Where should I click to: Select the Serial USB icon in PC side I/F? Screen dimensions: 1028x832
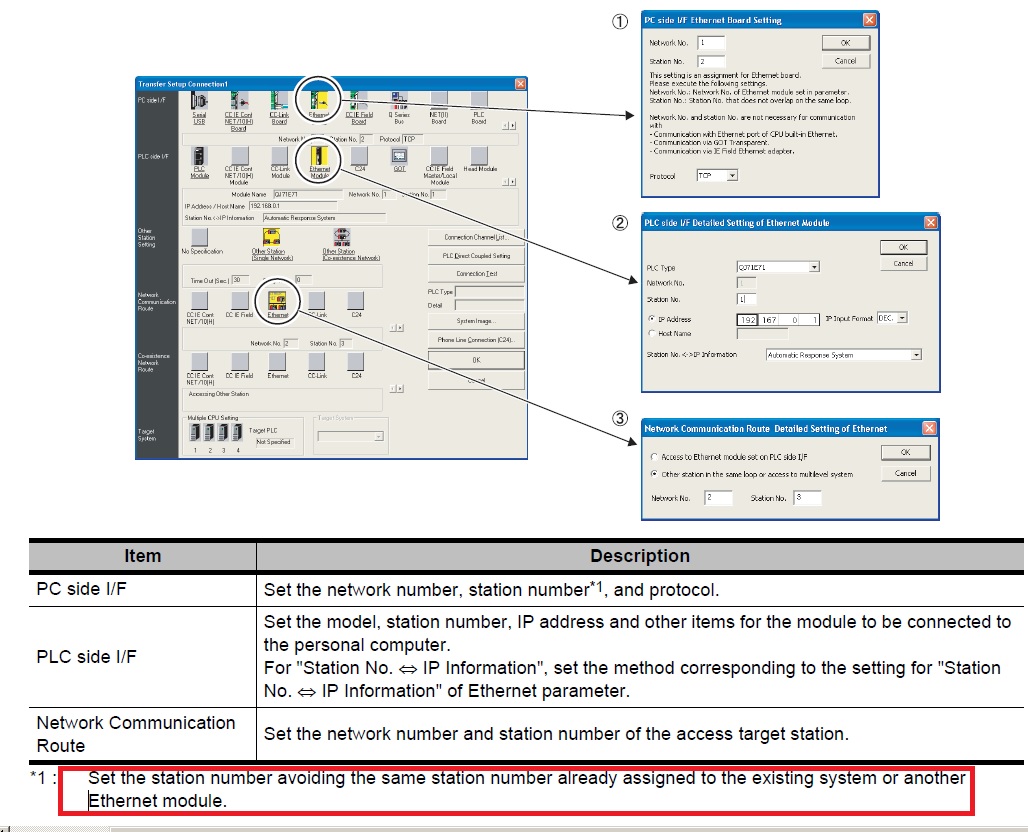[199, 103]
